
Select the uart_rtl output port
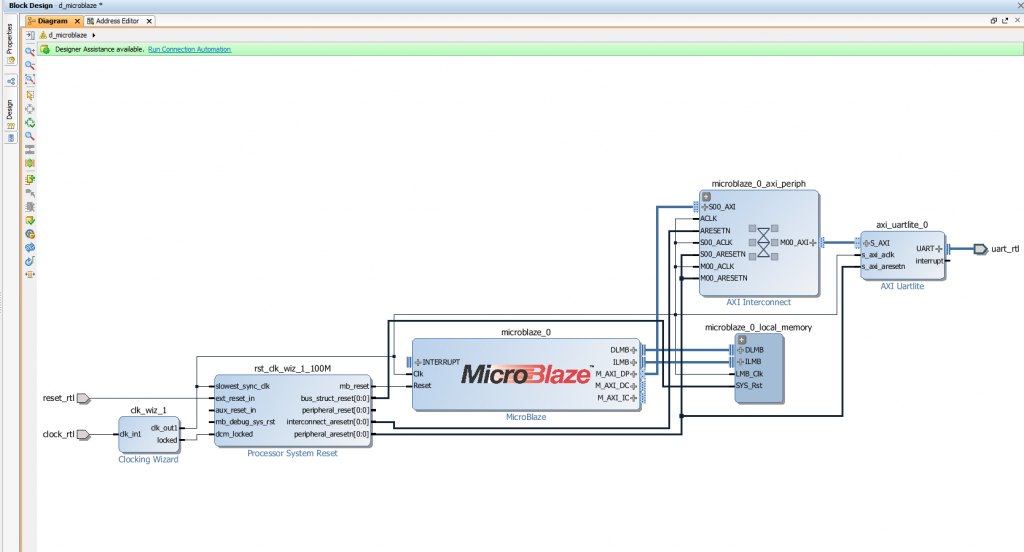980,249
